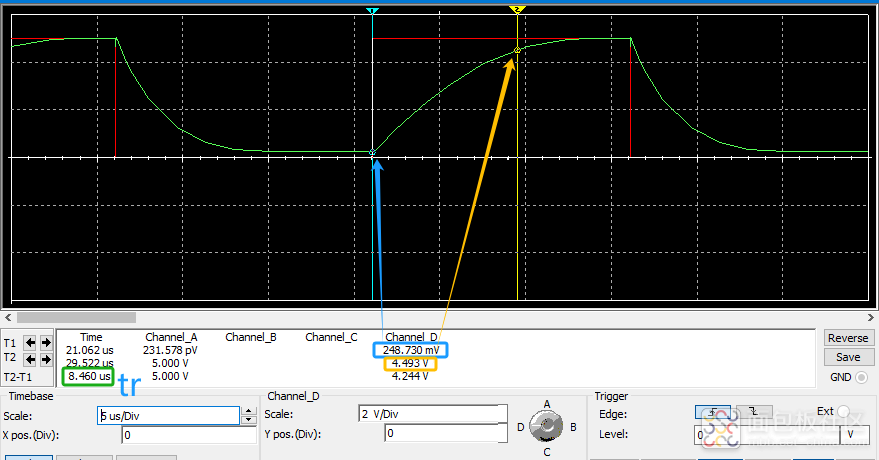Shift cursor T2 left using its arrow
The width and height of the screenshot is (879, 460).
point(30,359)
